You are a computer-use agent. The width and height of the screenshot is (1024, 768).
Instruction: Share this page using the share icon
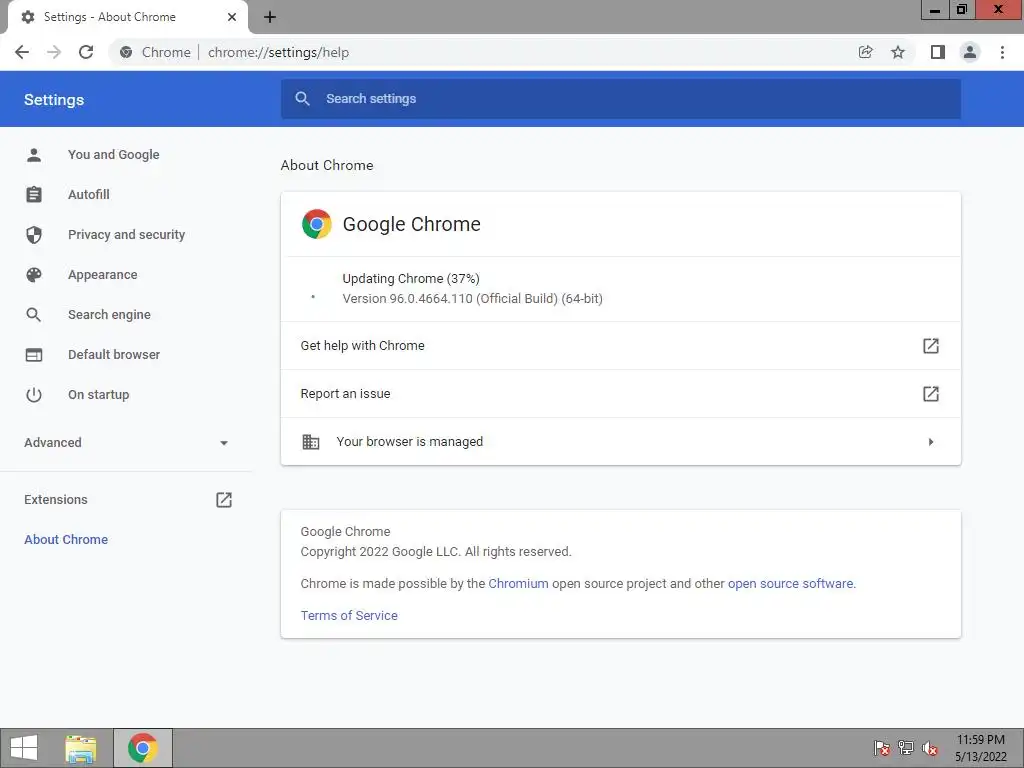(x=865, y=52)
